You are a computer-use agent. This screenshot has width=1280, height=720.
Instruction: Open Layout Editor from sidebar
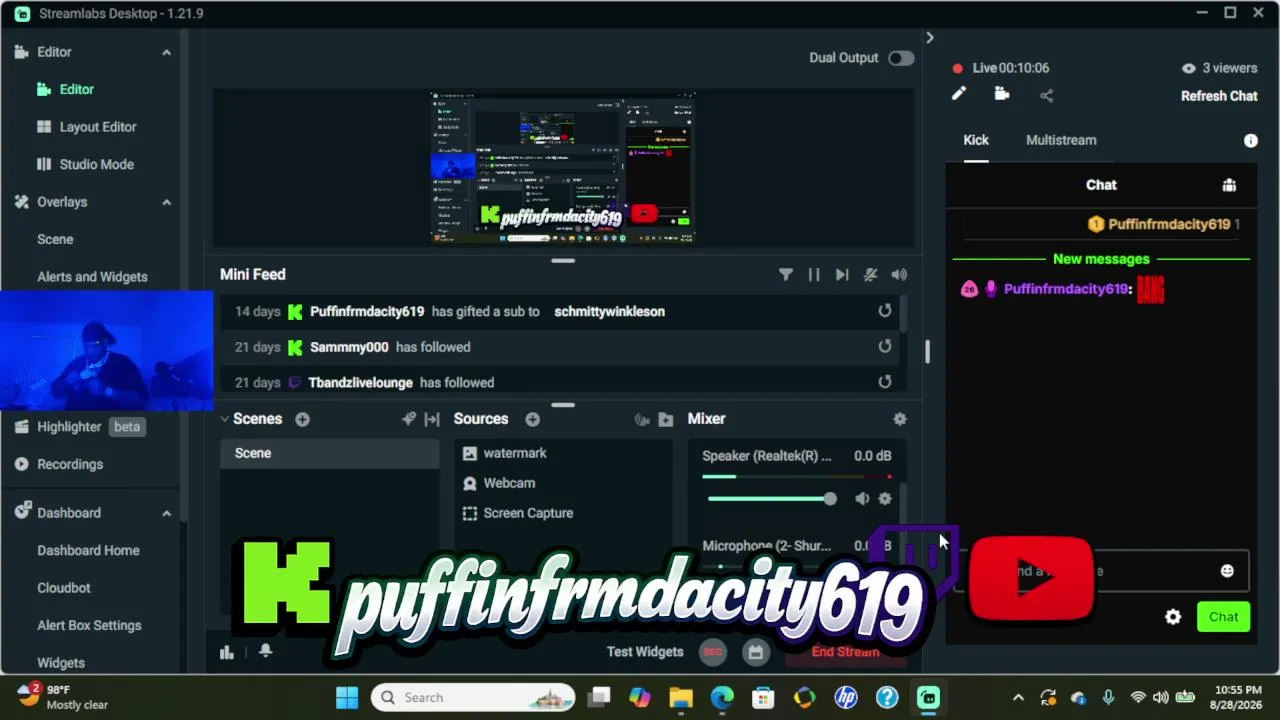tap(97, 127)
